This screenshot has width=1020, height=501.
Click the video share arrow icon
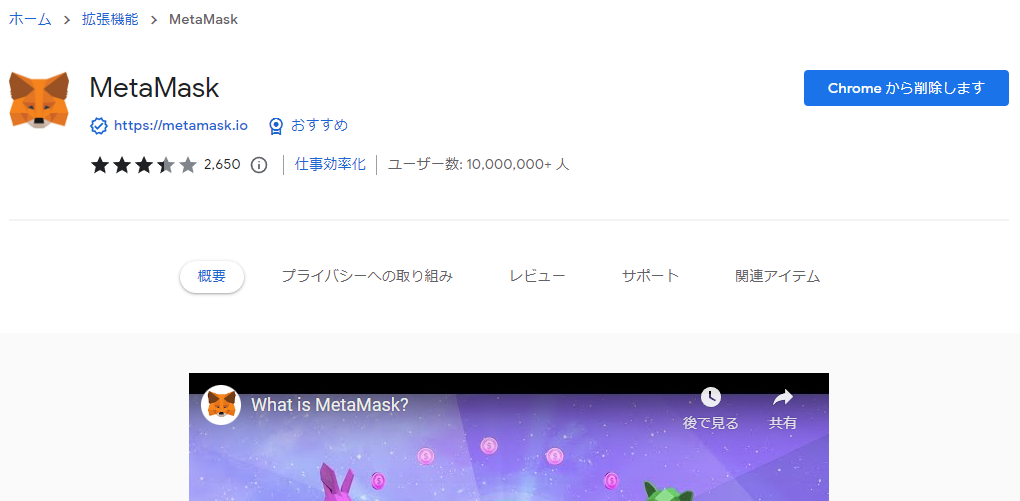tap(783, 396)
